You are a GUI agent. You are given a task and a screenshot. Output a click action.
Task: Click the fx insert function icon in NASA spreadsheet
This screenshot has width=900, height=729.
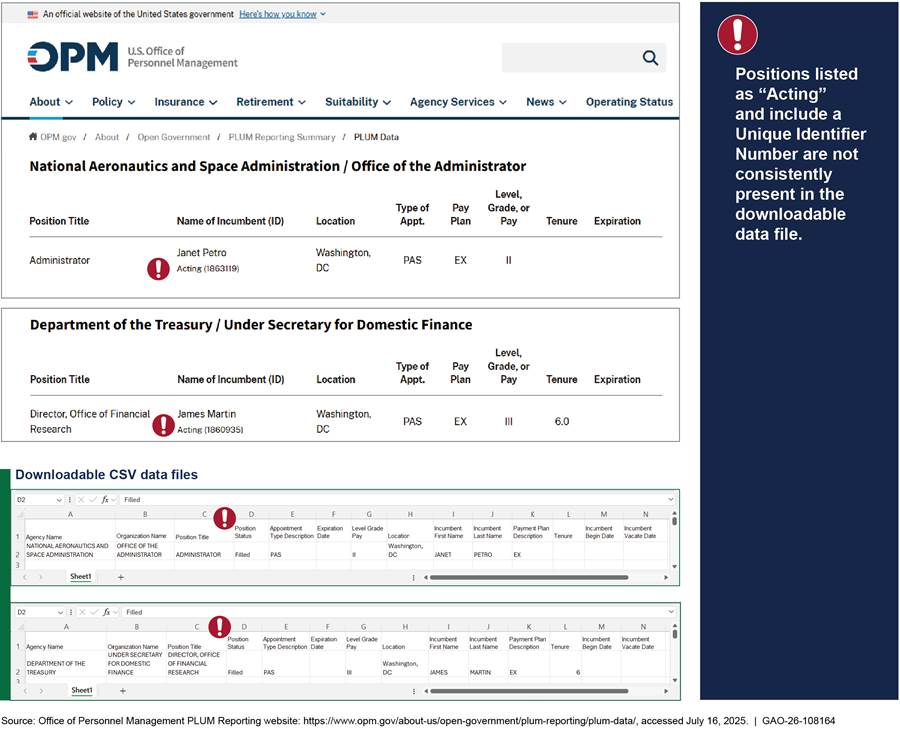pos(105,499)
